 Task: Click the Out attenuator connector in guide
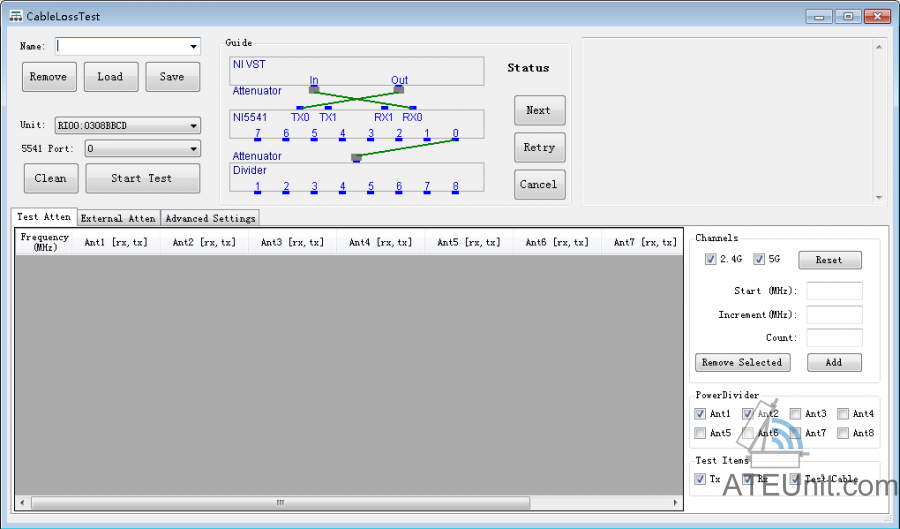tap(399, 89)
